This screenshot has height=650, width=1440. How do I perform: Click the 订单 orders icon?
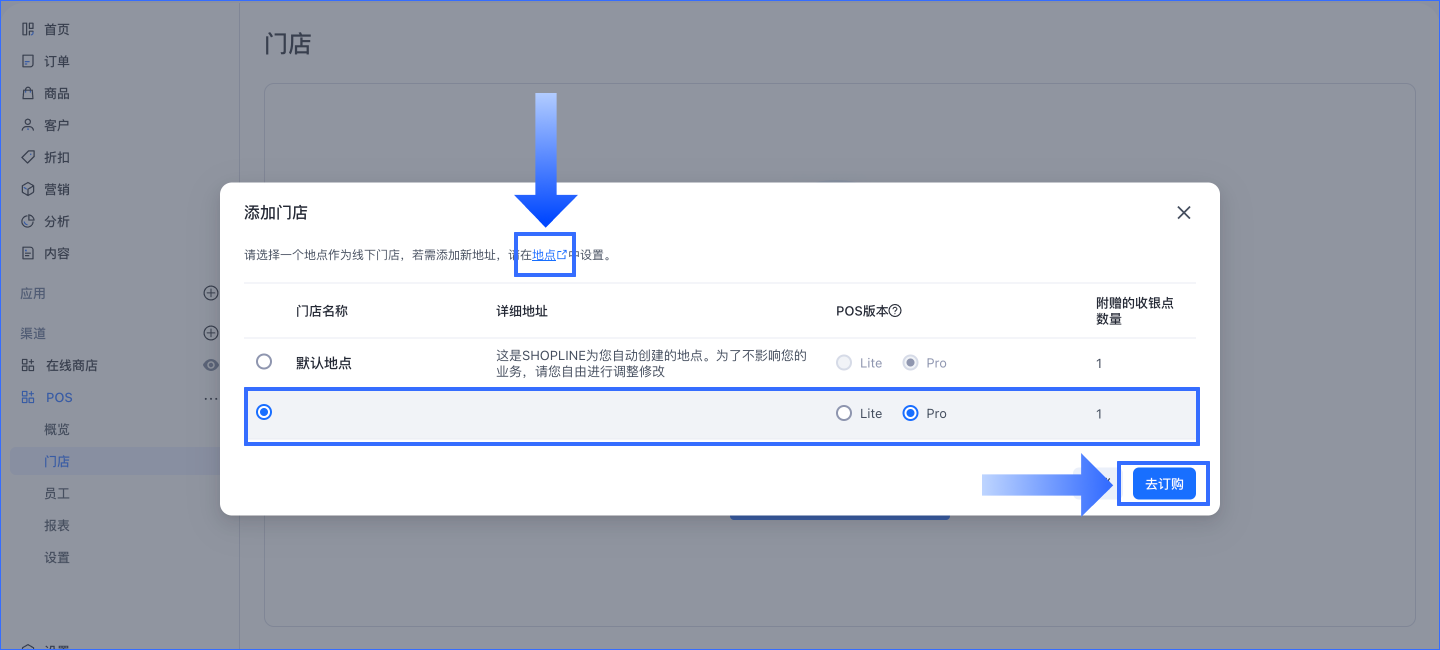tap(28, 61)
